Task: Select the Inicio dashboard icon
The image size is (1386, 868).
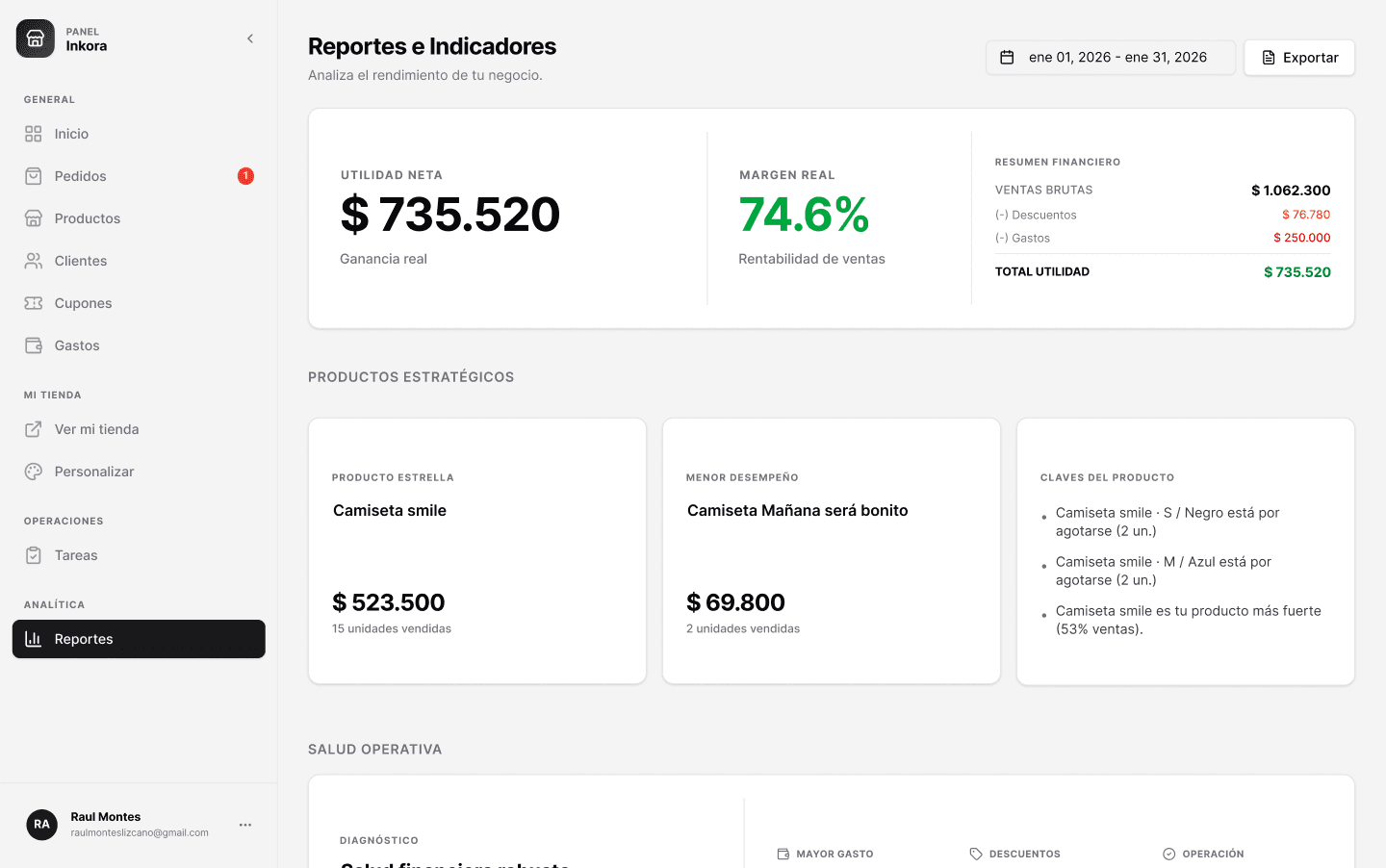Action: click(33, 133)
